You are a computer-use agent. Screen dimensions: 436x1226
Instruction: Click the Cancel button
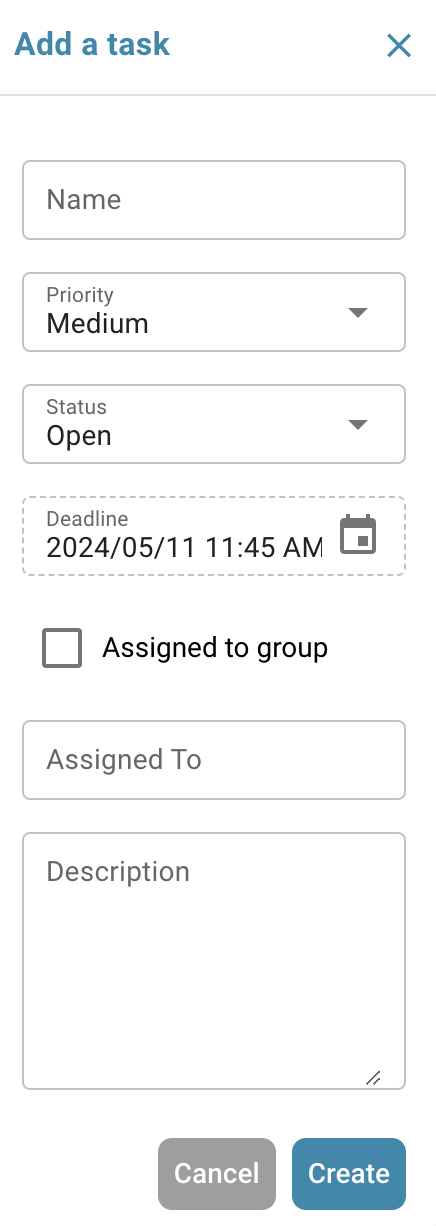[216, 1174]
